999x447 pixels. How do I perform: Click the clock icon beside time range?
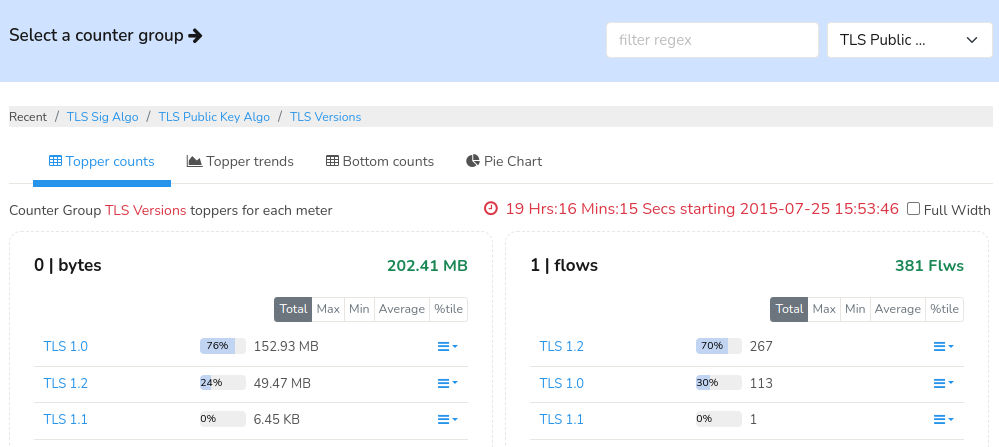(491, 208)
